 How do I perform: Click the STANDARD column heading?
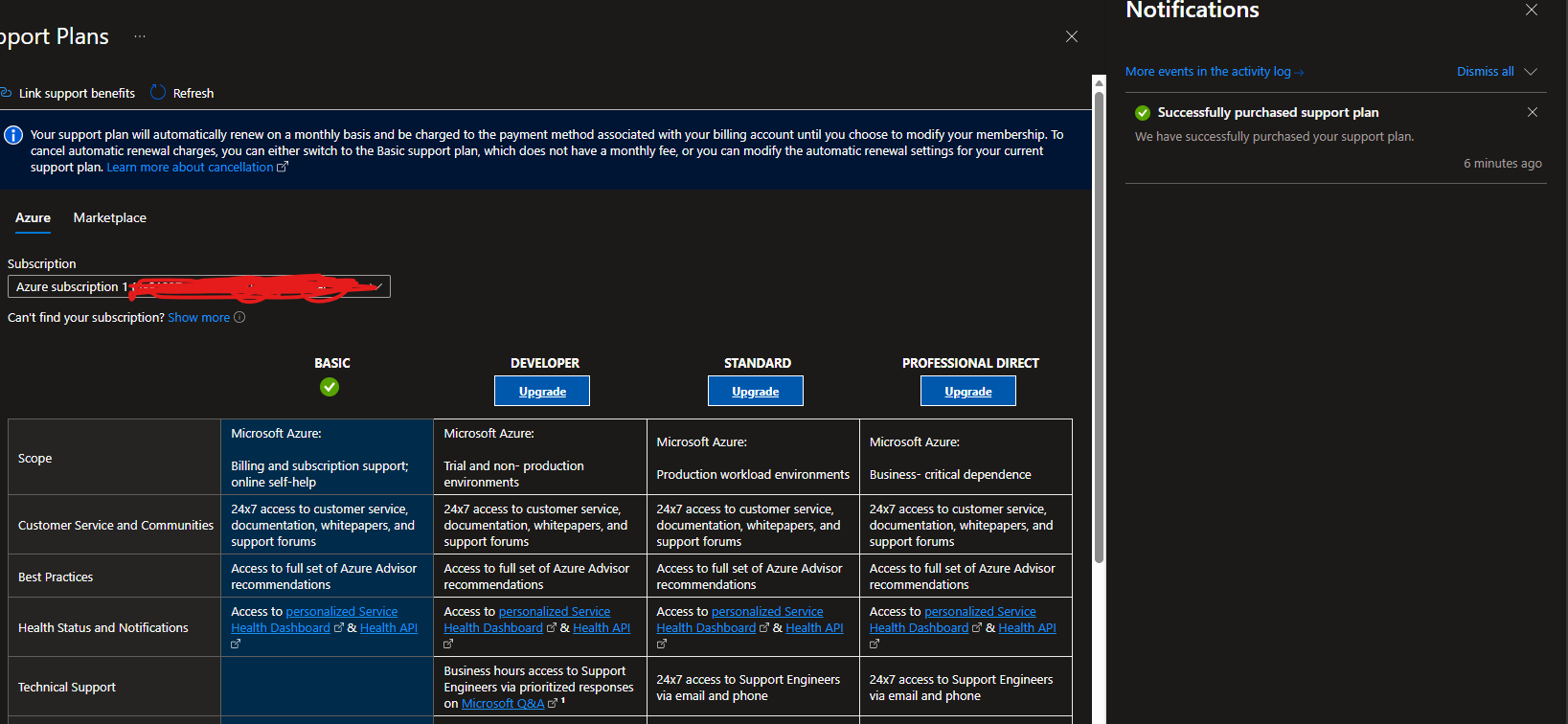click(x=758, y=363)
